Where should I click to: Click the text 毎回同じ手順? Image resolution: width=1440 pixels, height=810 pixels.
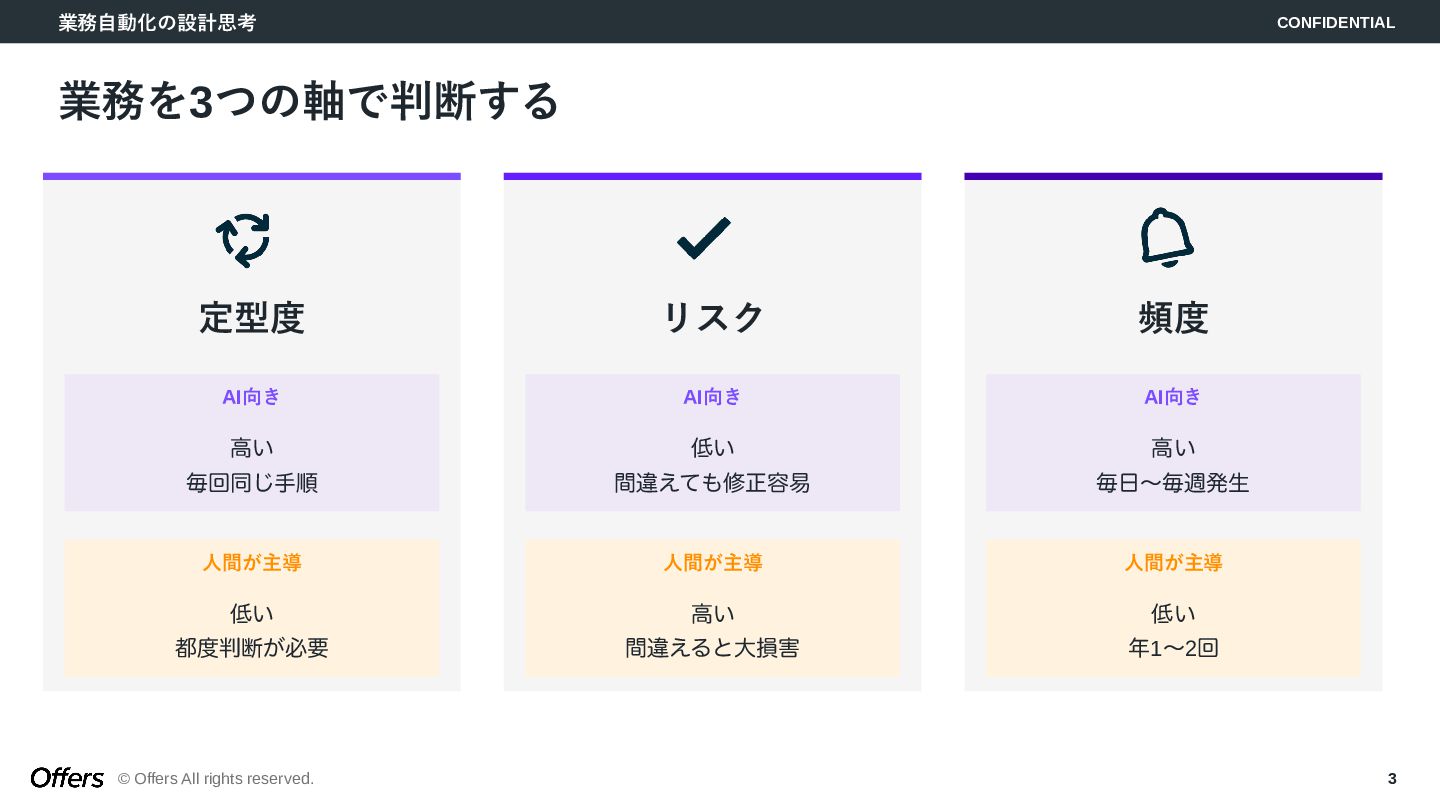point(252,483)
